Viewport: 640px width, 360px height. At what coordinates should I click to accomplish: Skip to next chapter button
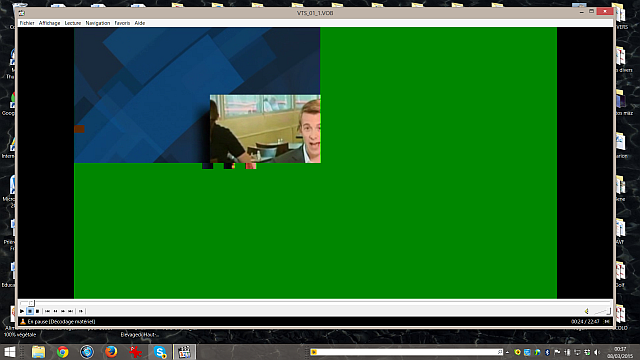pos(71,311)
